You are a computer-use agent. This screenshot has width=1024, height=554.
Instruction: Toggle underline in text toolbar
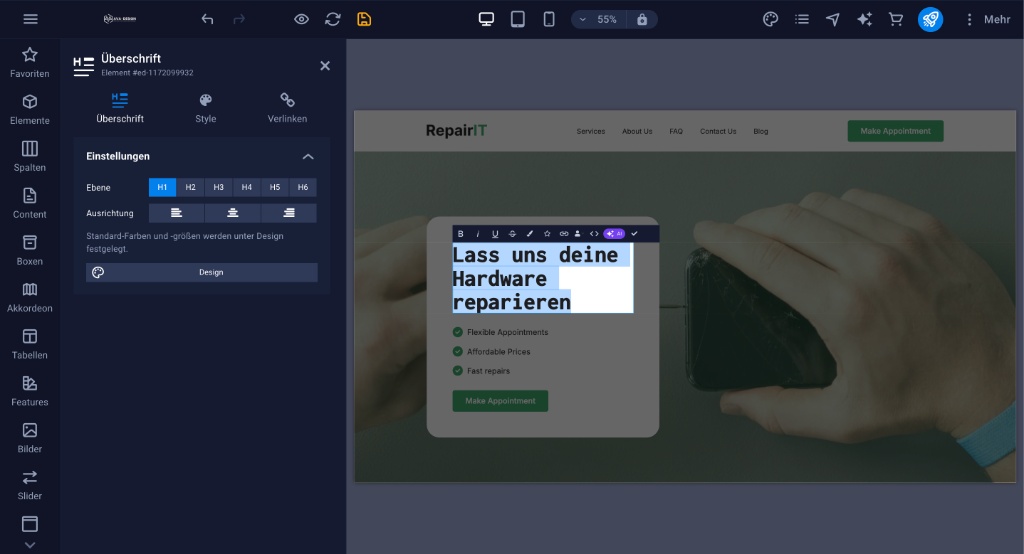click(x=495, y=234)
